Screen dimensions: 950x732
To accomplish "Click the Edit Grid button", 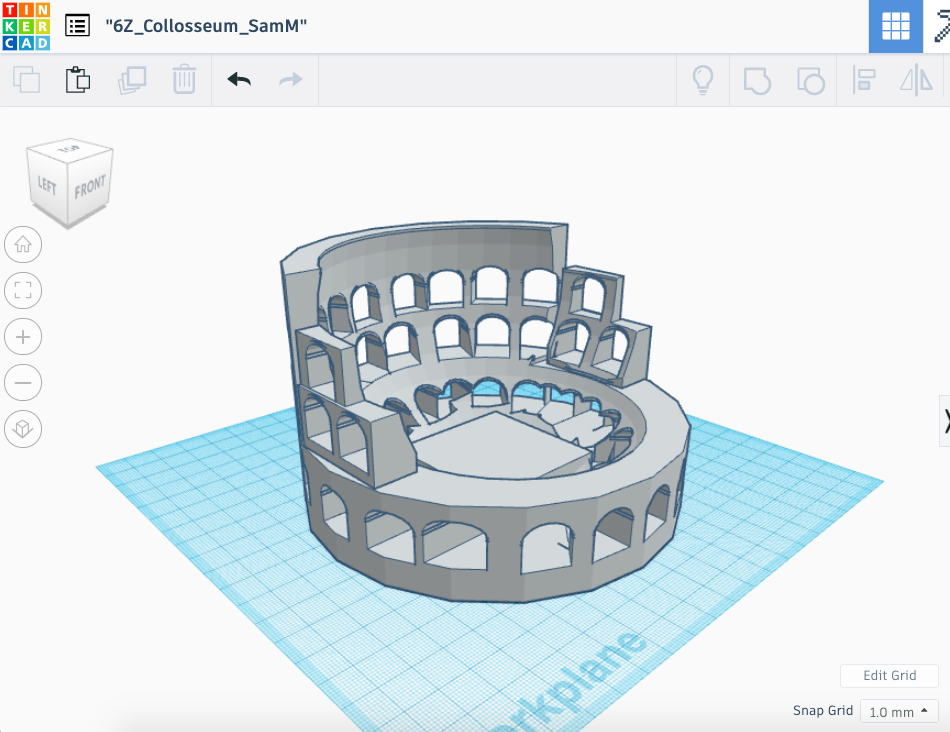I will (889, 675).
